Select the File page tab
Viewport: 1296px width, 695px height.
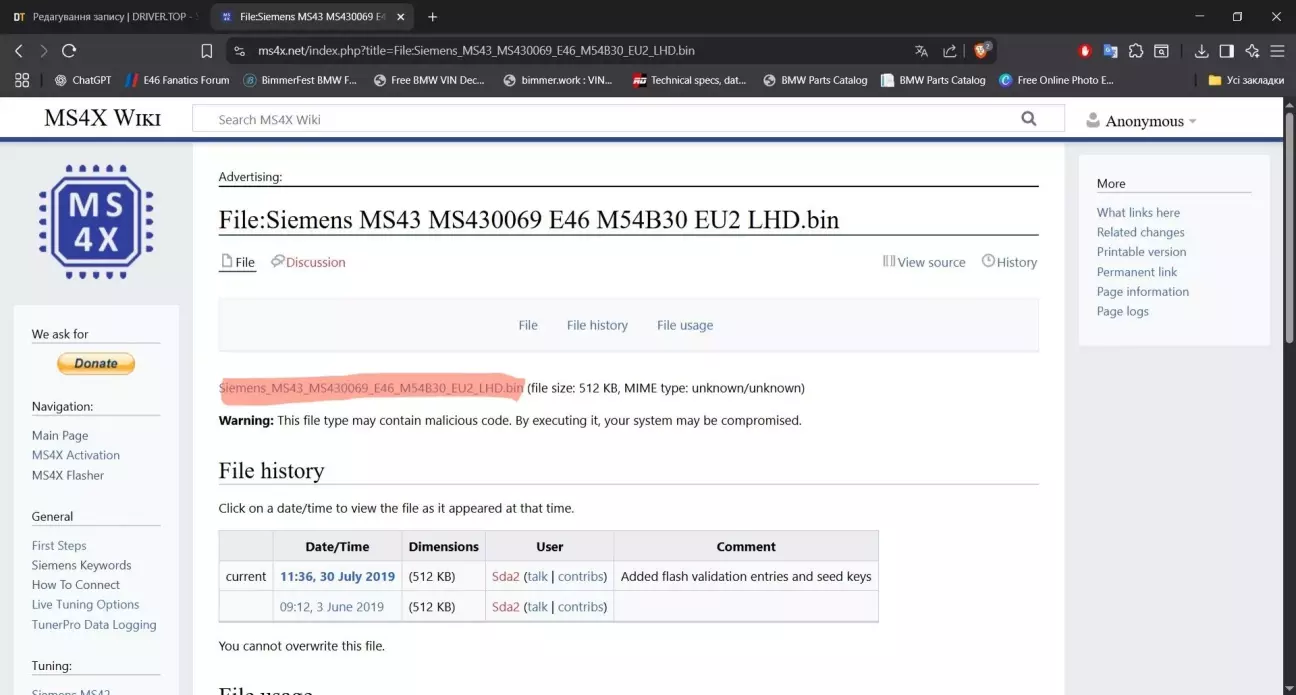237,262
